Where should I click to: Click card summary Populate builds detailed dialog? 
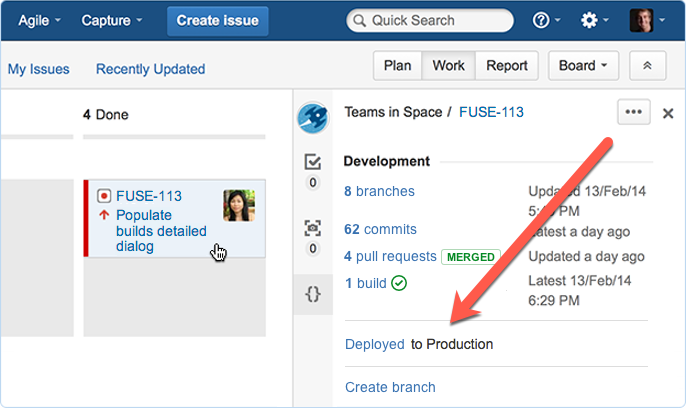pyautogui.click(x=161, y=230)
